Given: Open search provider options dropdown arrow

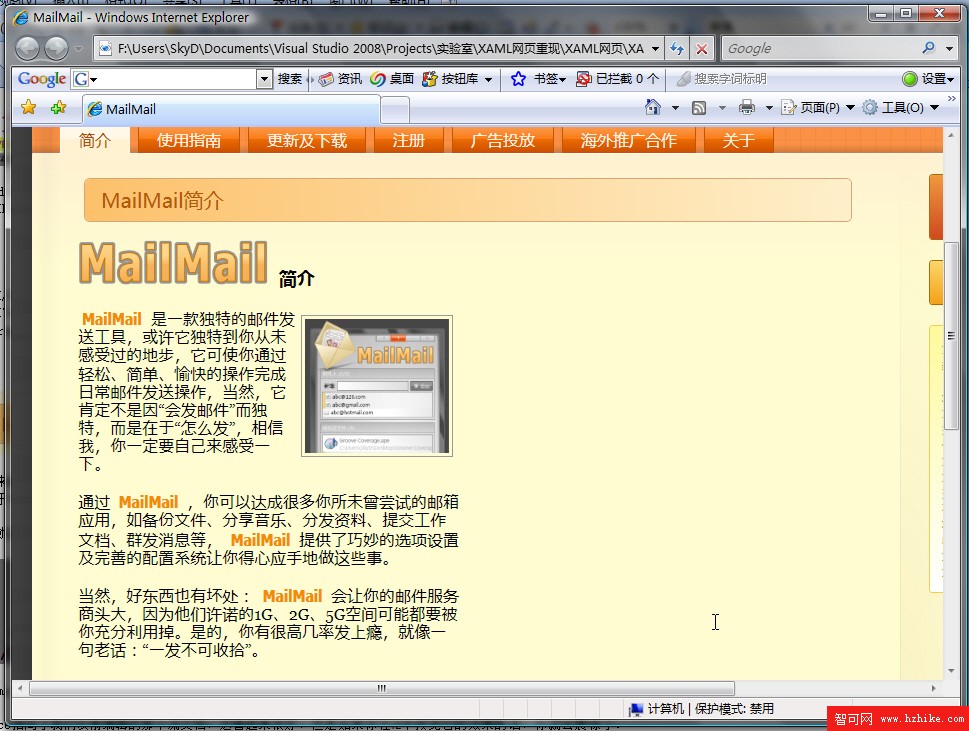Looking at the screenshot, I should pos(950,48).
